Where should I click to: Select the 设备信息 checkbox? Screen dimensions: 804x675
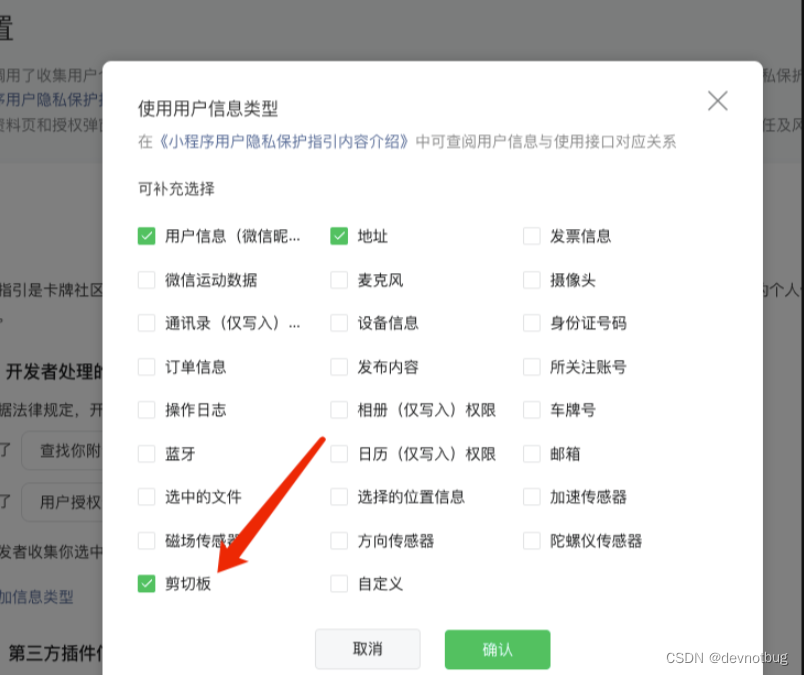pos(339,323)
